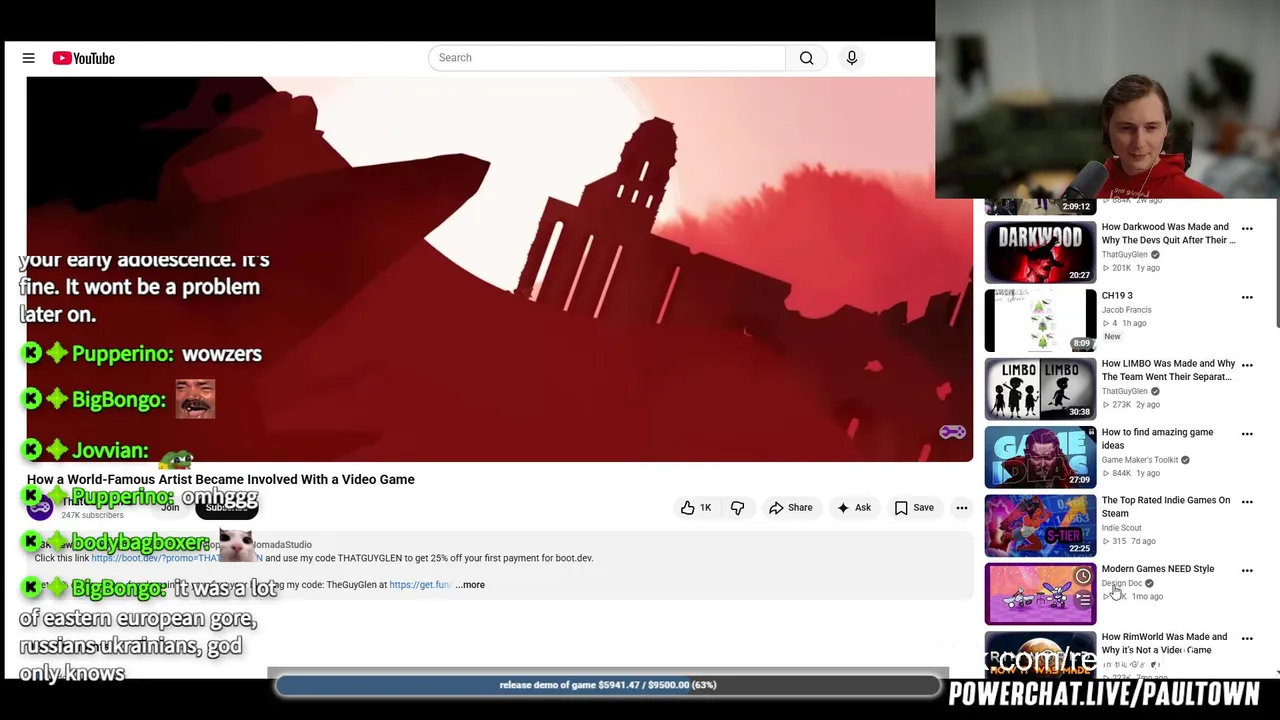Open options for RimWorld video
Viewport: 1280px width, 720px height.
point(1247,639)
